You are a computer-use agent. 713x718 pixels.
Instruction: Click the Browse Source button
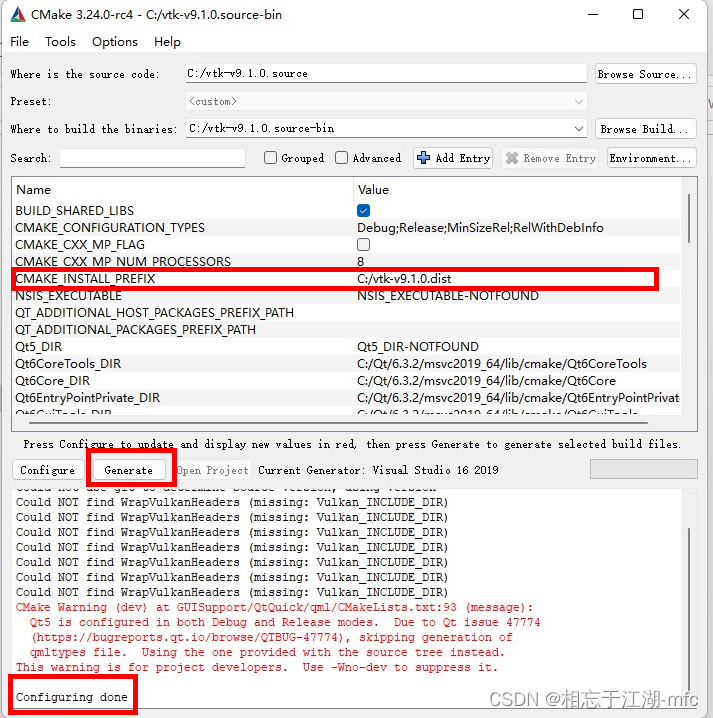pyautogui.click(x=646, y=74)
